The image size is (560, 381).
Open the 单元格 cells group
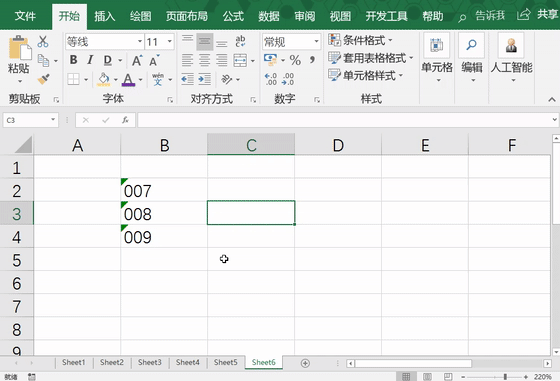coord(437,58)
